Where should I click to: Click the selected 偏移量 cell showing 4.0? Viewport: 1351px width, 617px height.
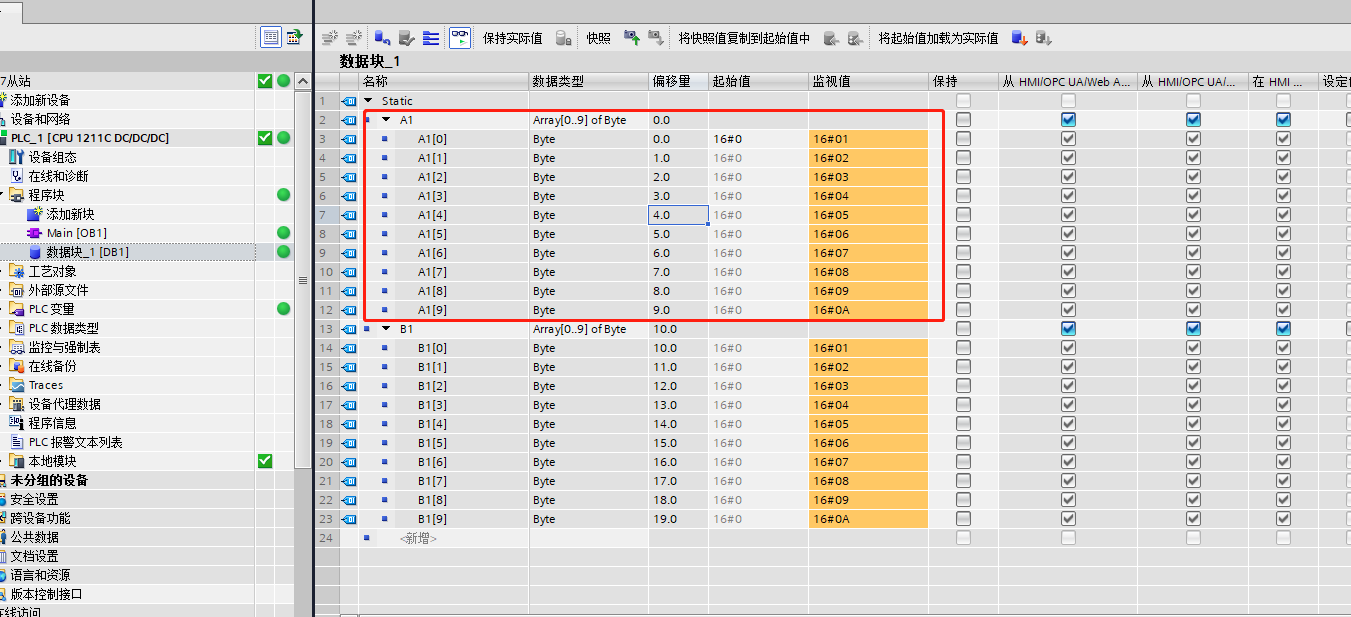click(678, 215)
